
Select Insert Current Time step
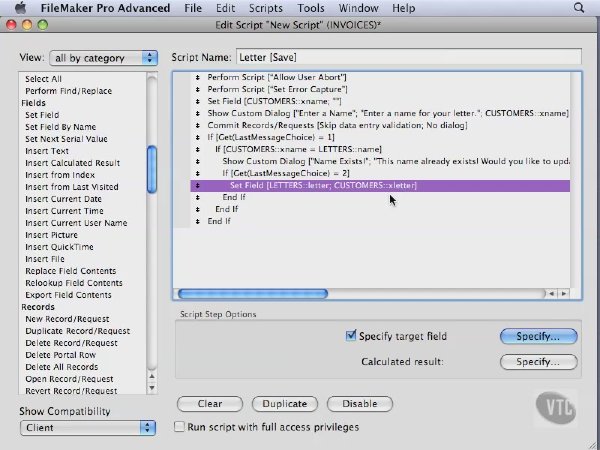64,211
